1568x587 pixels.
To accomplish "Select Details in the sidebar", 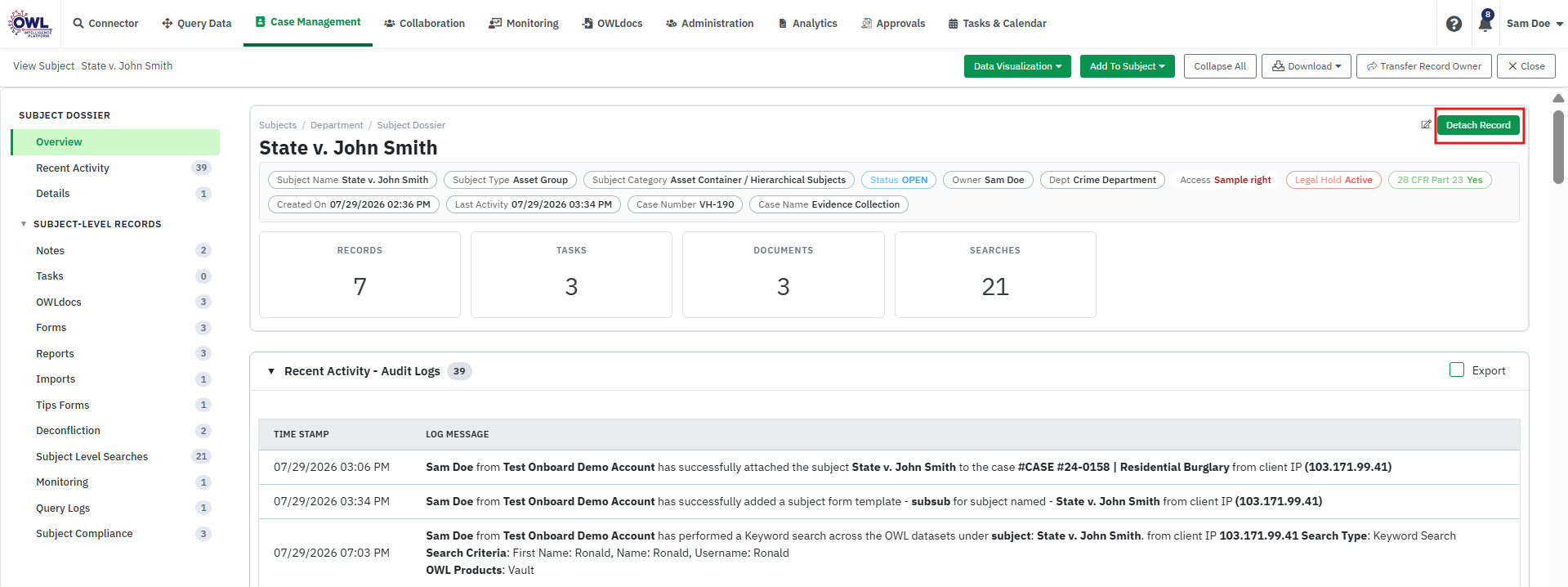I will (x=115, y=194).
